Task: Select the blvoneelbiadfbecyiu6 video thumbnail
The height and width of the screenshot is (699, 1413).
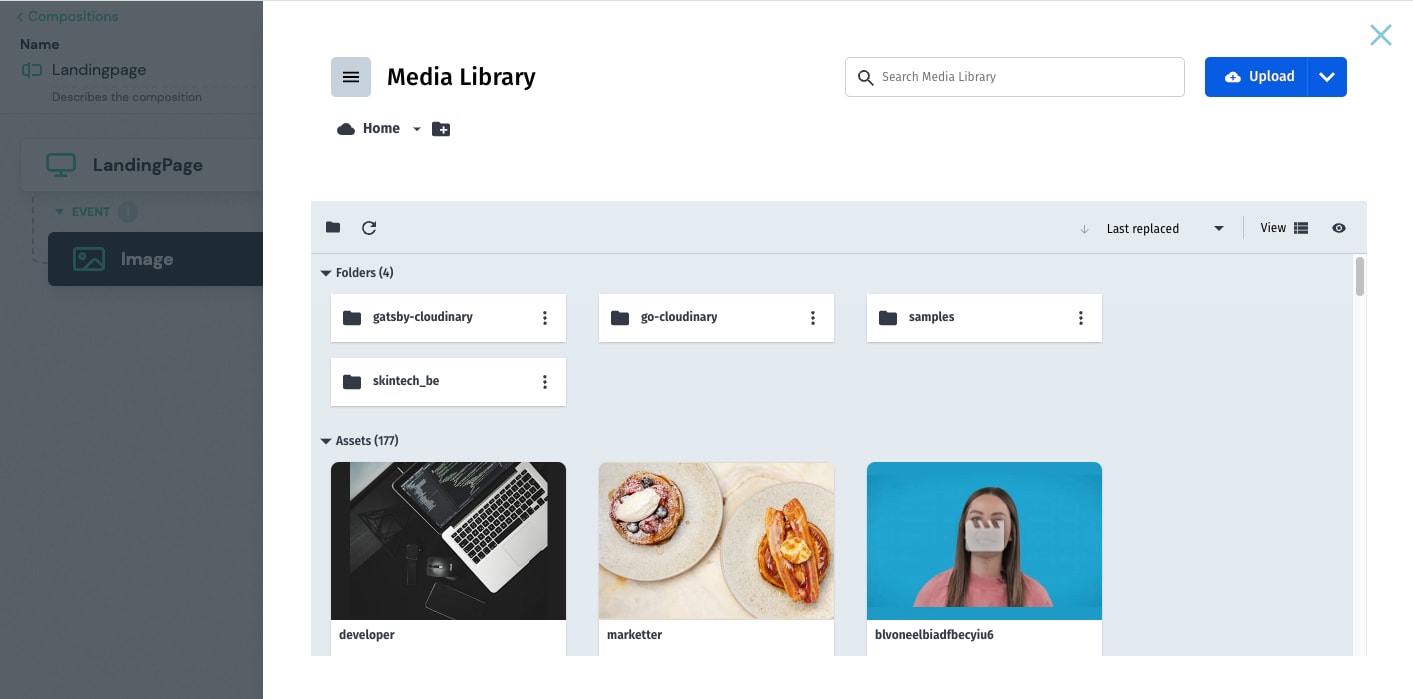Action: 984,541
